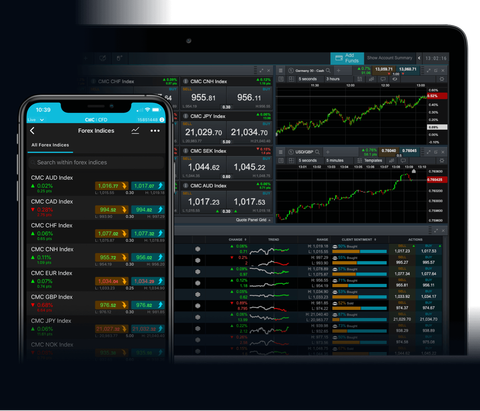Click Show Account Summary

coord(389,58)
